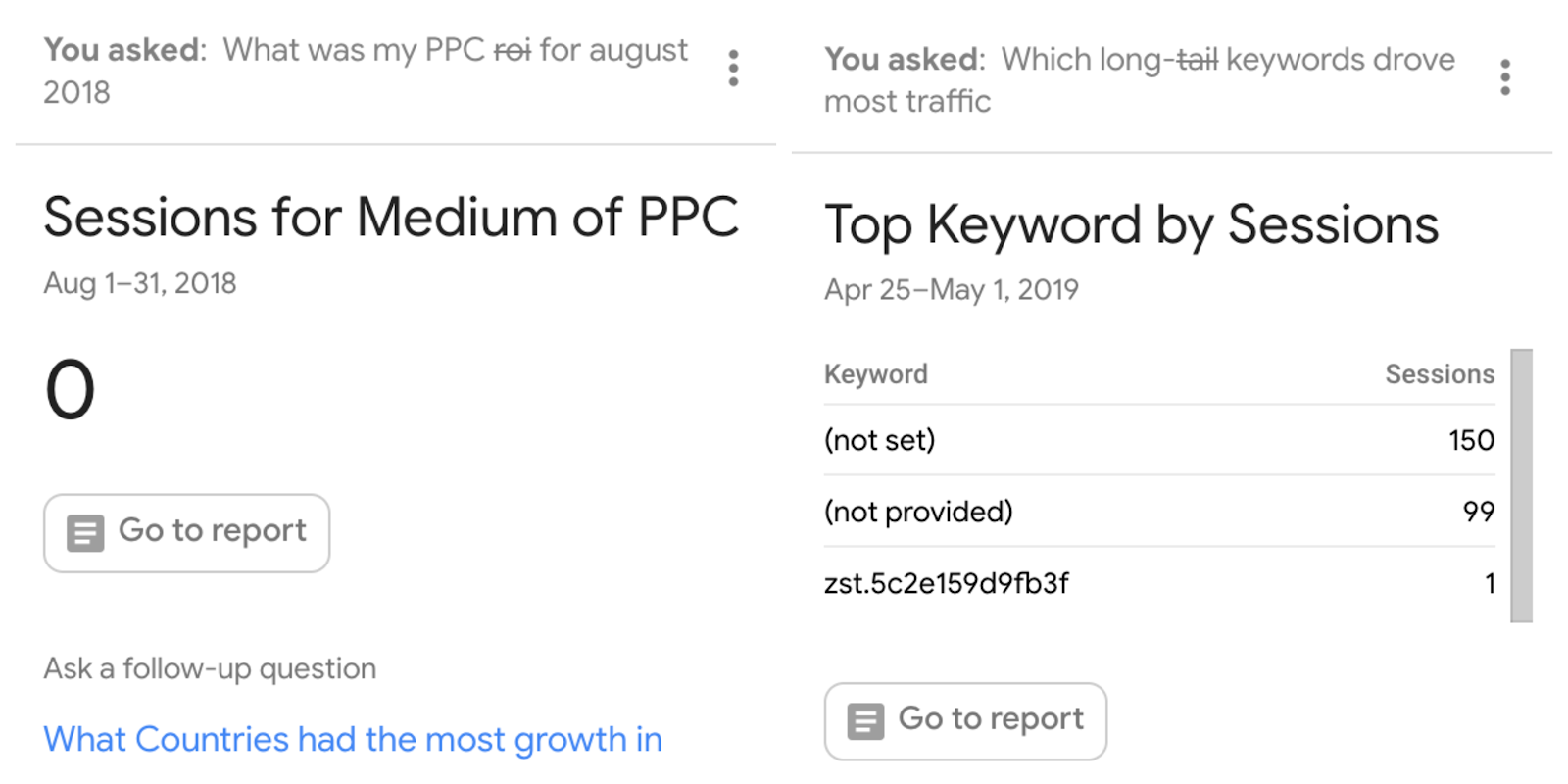
Task: Open the three-dot menu for the PPC question
Action: 733,69
